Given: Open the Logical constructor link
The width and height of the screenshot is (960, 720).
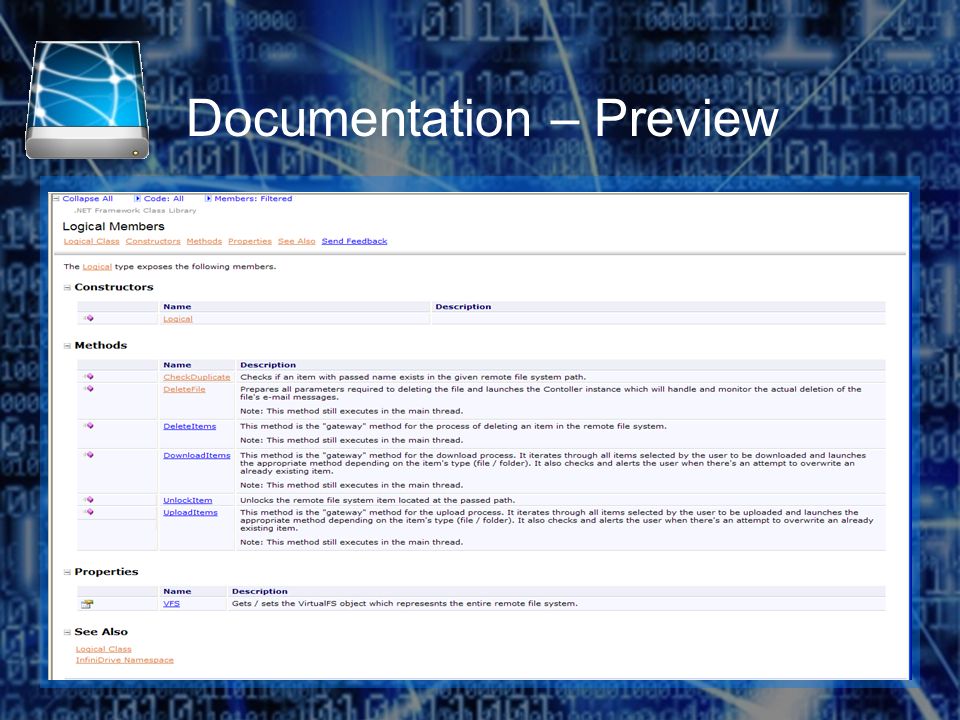Looking at the screenshot, I should (178, 319).
